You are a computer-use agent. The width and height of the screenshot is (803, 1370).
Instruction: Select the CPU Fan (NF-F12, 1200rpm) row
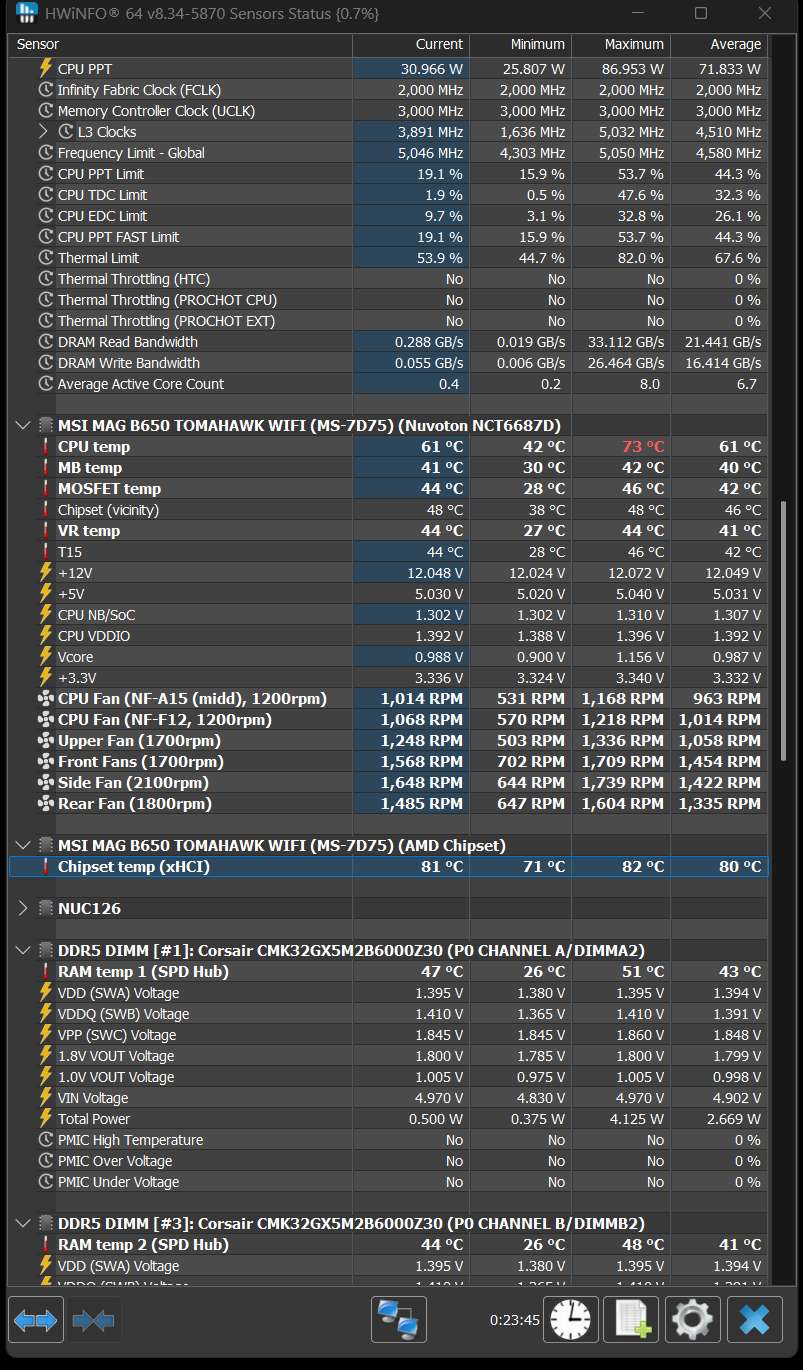pyautogui.click(x=389, y=720)
